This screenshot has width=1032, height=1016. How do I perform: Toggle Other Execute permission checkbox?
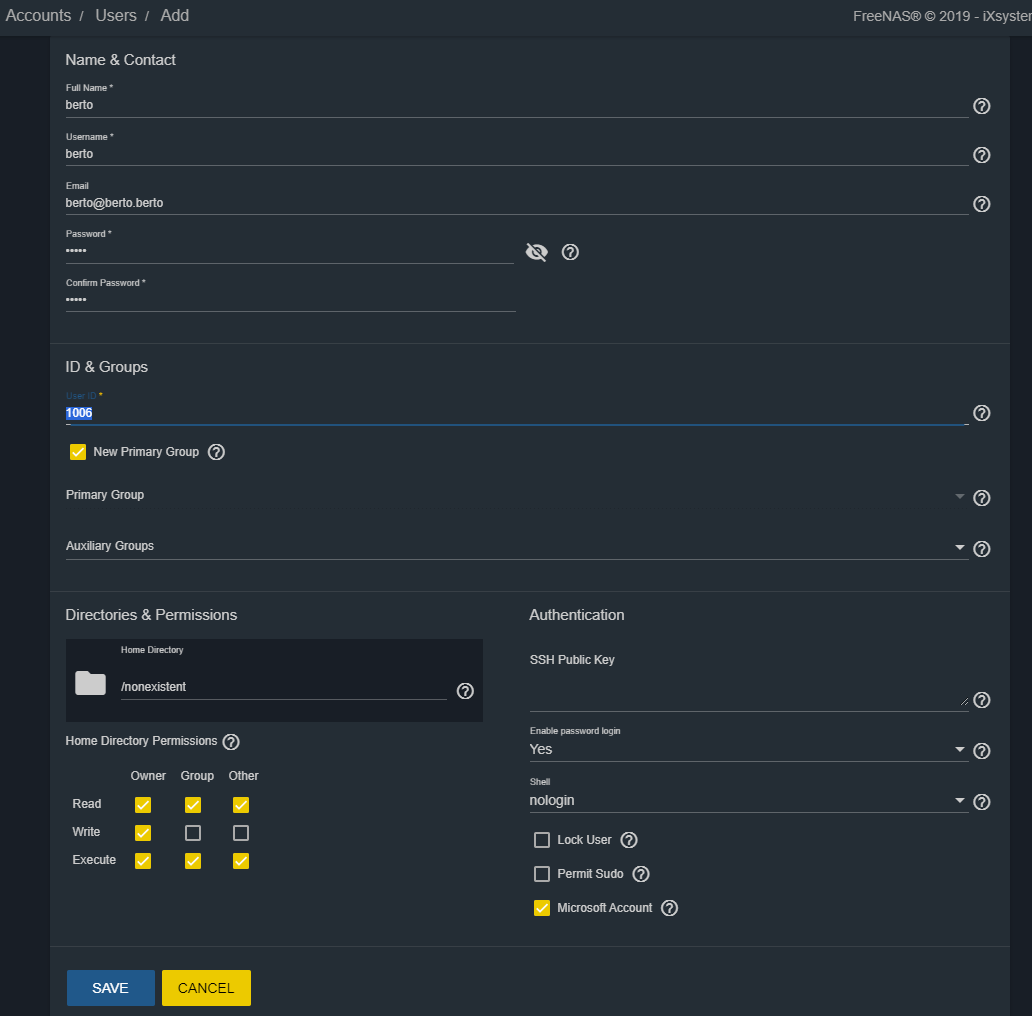(x=241, y=861)
